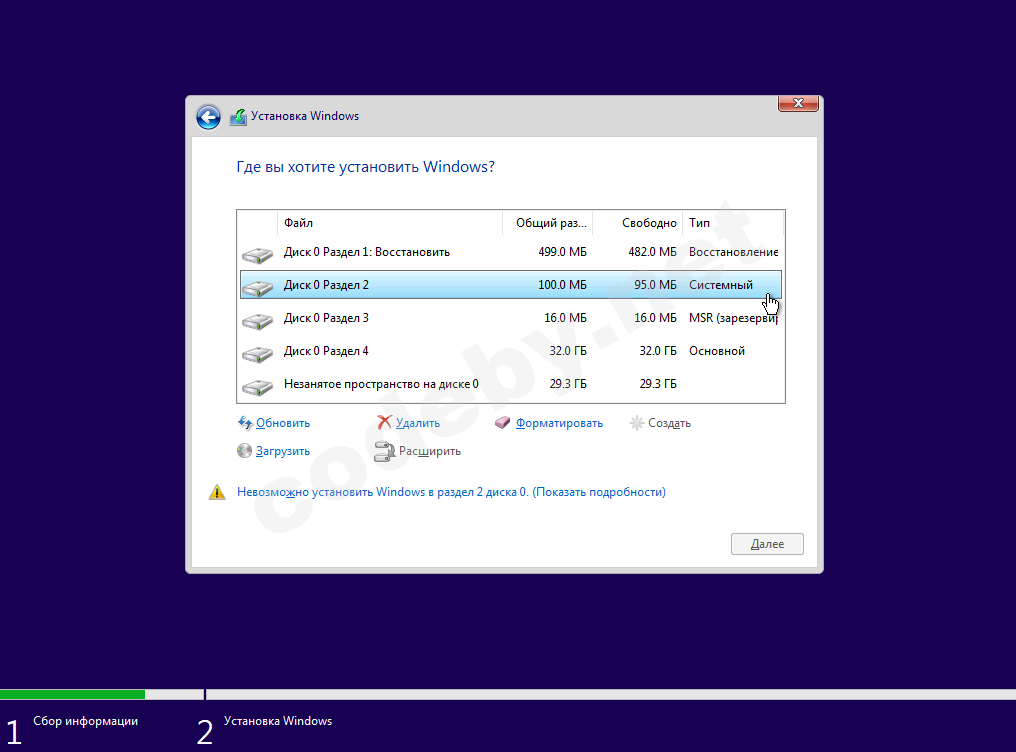Viewport: 1016px width, 752px height.
Task: Click the 32.0 ГБ free space cell
Action: pyautogui.click(x=658, y=351)
